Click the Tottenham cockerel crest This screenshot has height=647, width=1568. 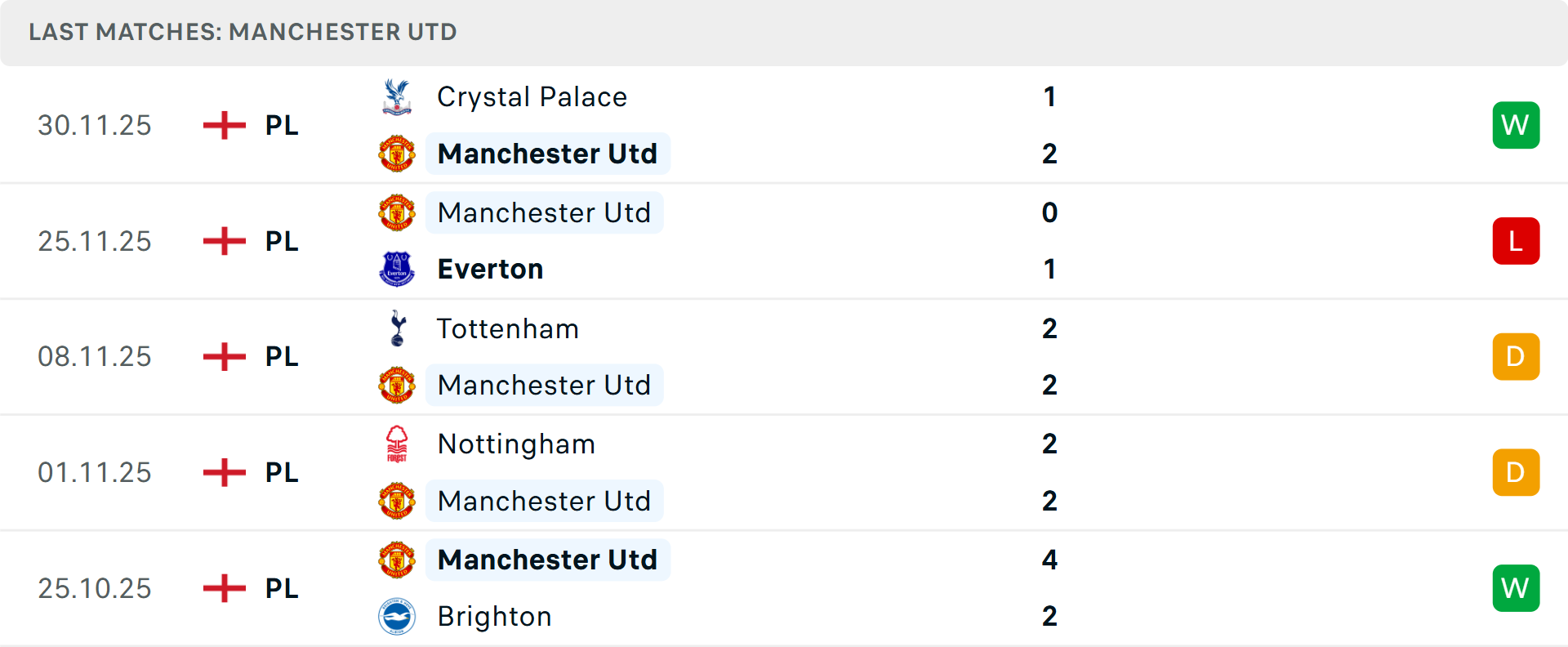point(398,328)
